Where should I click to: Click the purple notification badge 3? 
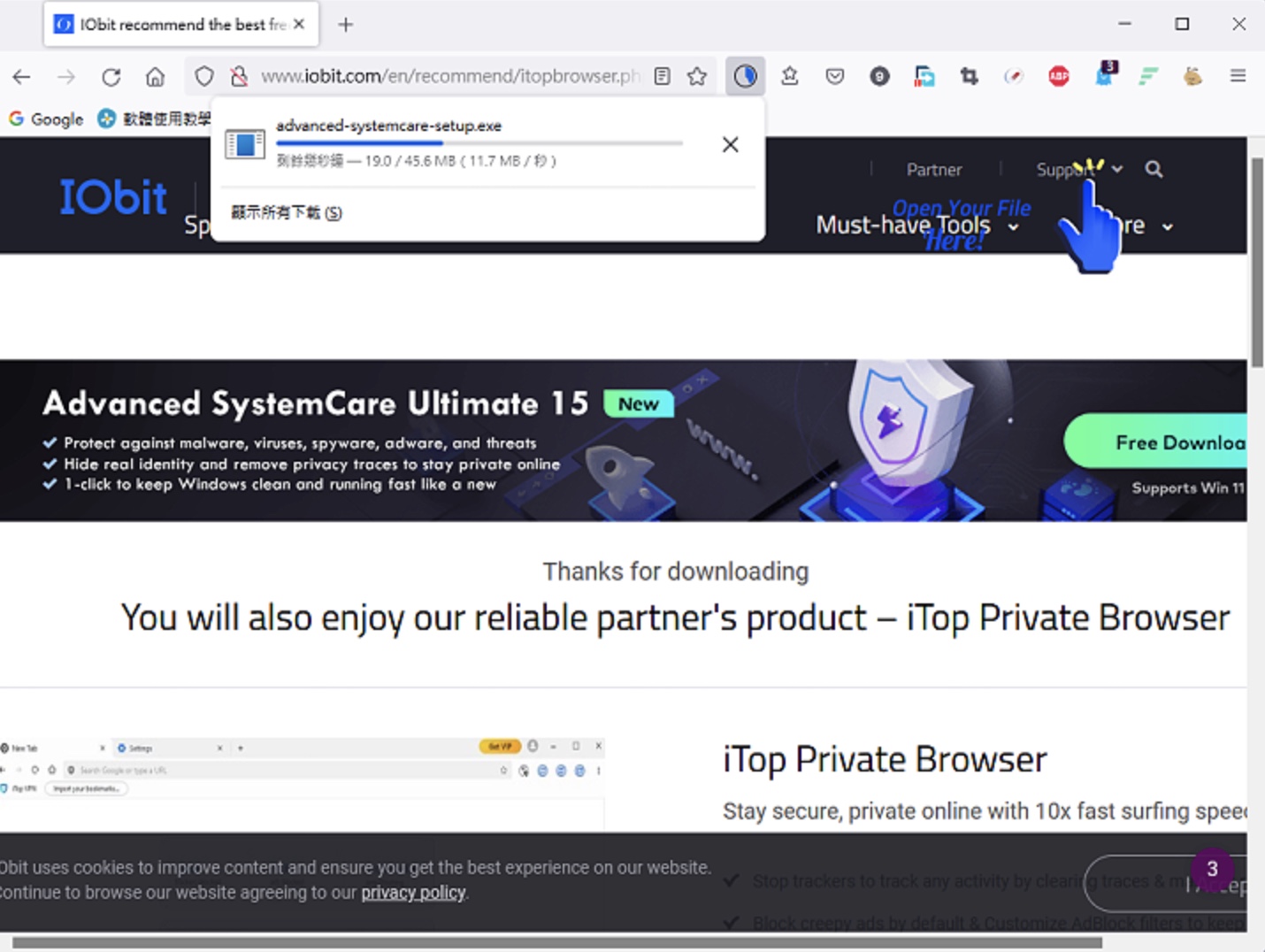tap(1212, 869)
